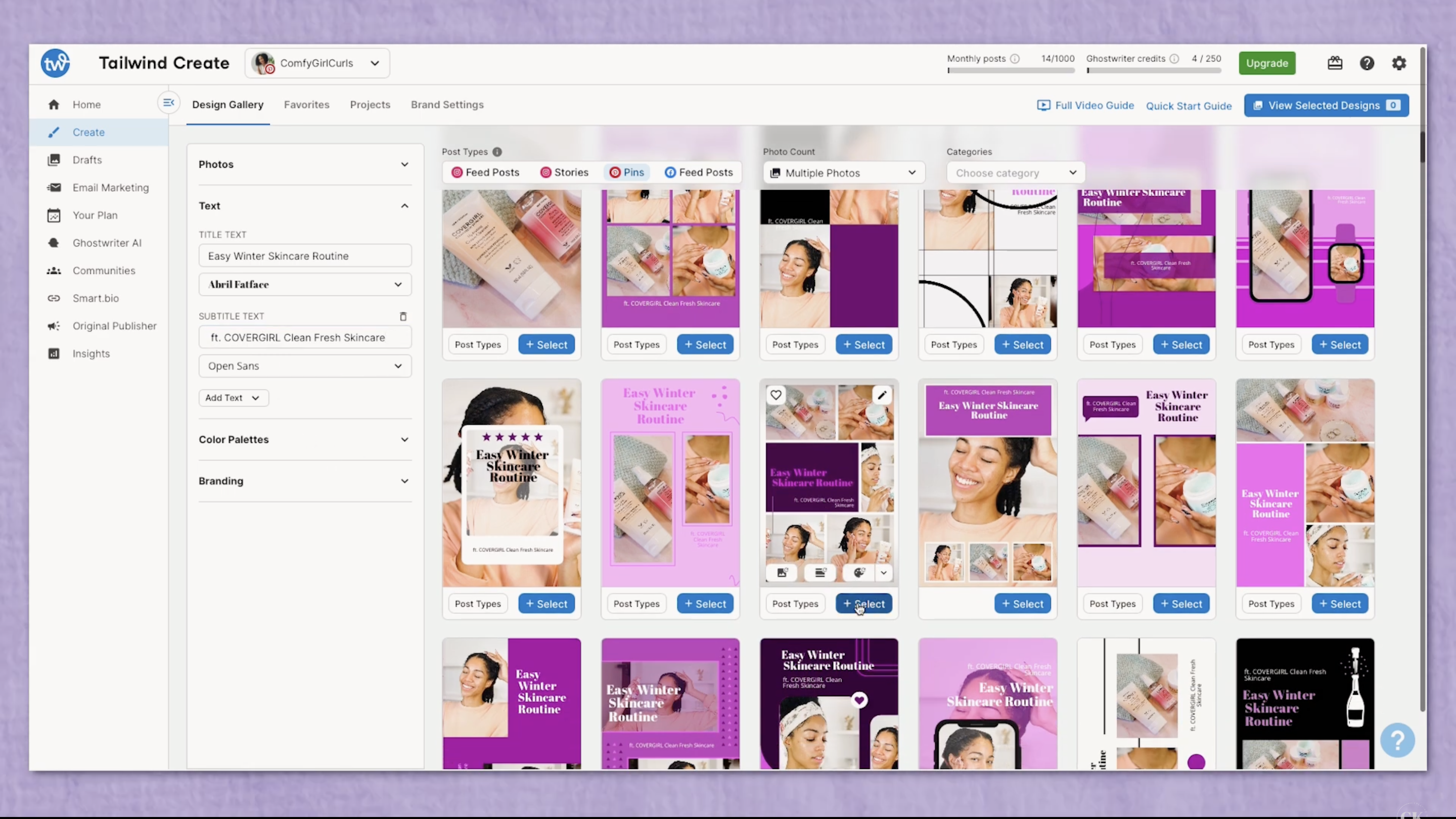The width and height of the screenshot is (1456, 819).
Task: Delete subtitle text with the trash icon
Action: coord(403,316)
